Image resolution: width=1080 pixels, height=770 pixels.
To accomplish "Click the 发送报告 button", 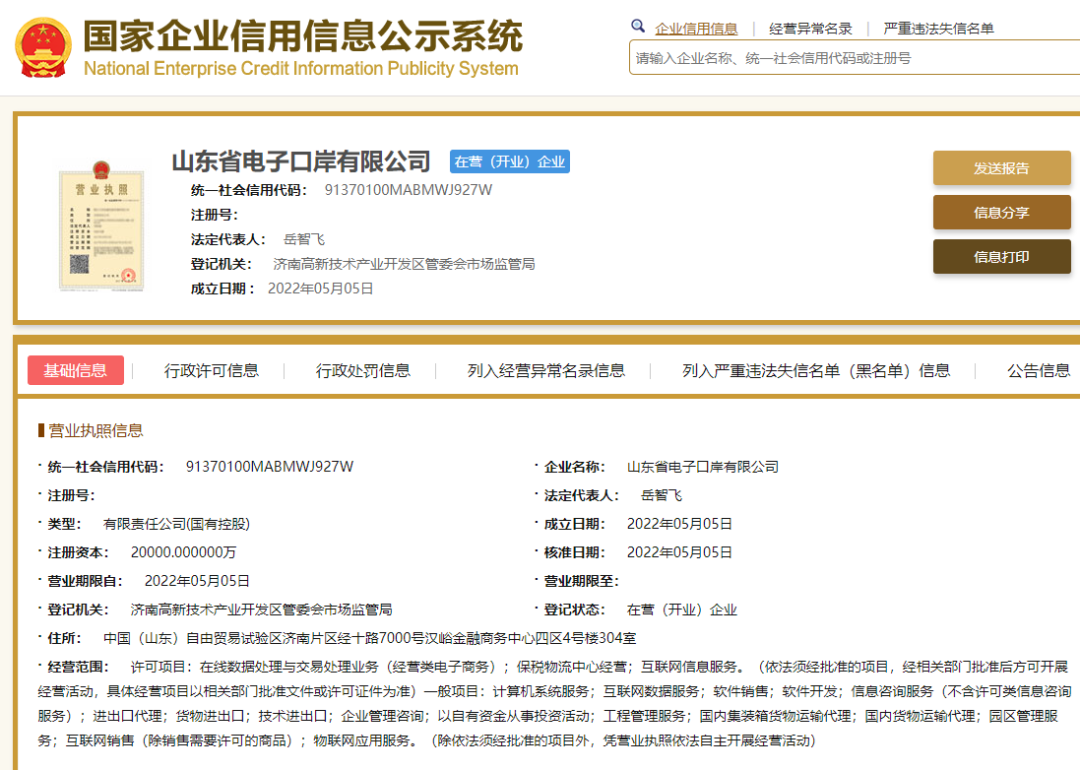I will tap(1001, 168).
